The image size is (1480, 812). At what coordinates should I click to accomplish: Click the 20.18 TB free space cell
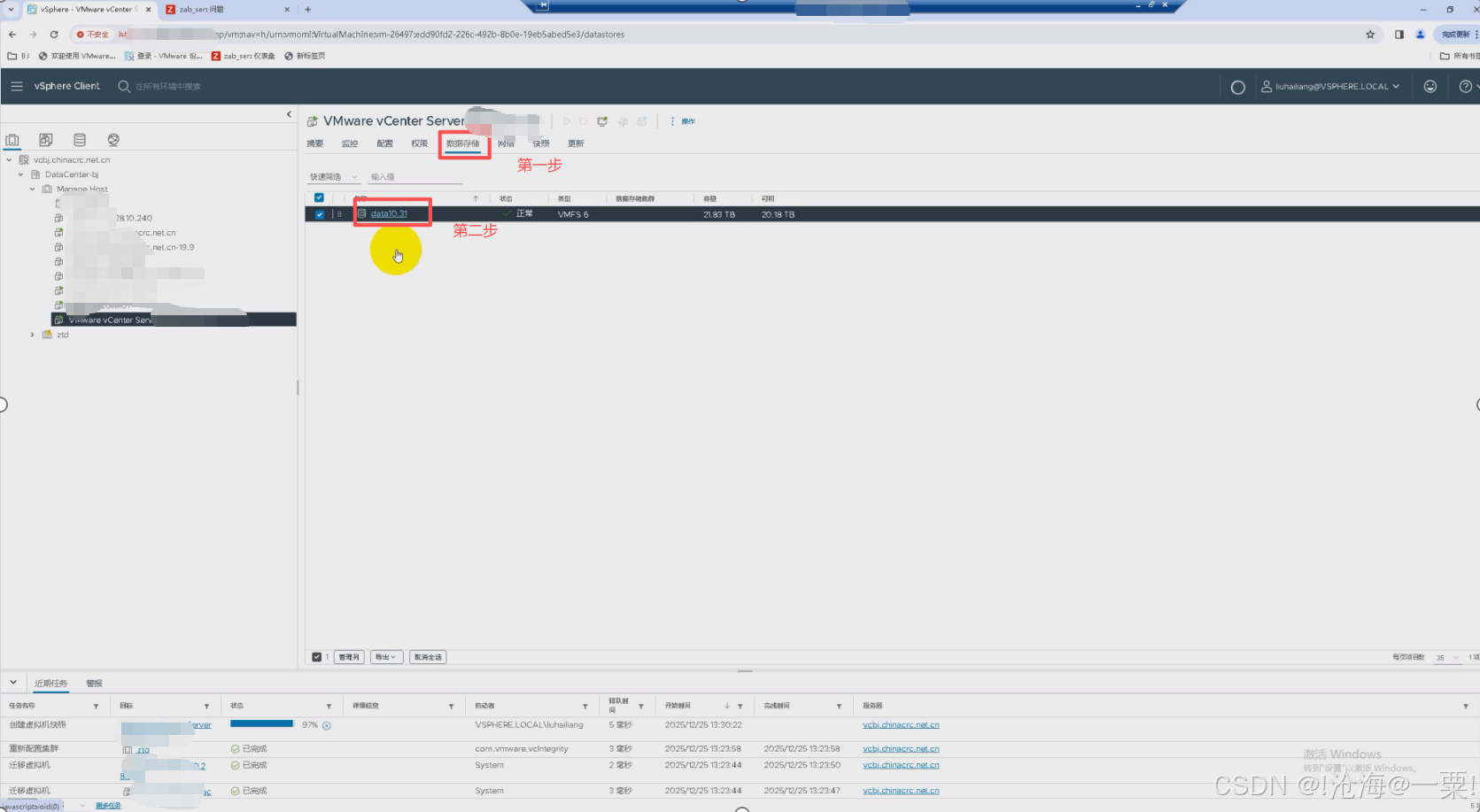(x=778, y=214)
